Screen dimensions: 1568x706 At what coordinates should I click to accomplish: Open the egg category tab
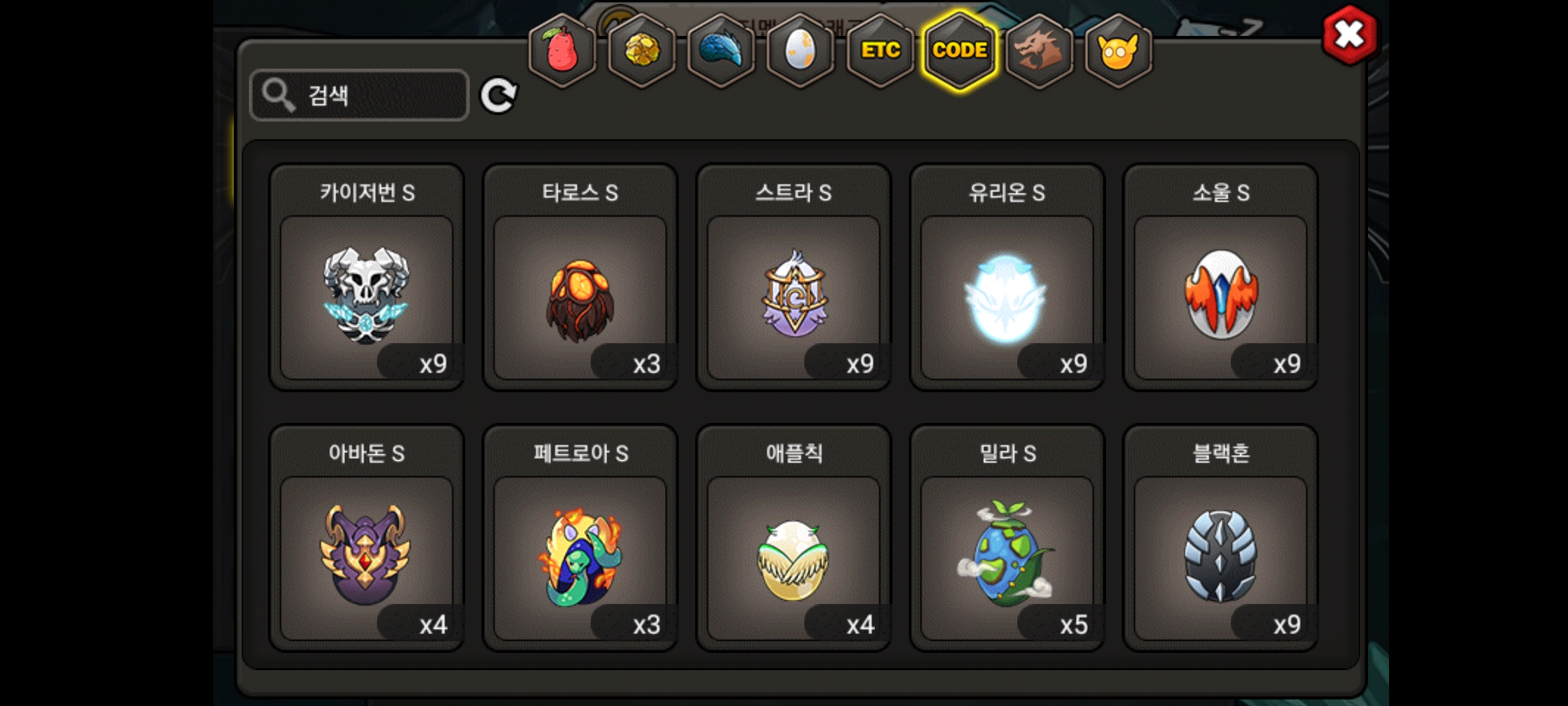801,50
